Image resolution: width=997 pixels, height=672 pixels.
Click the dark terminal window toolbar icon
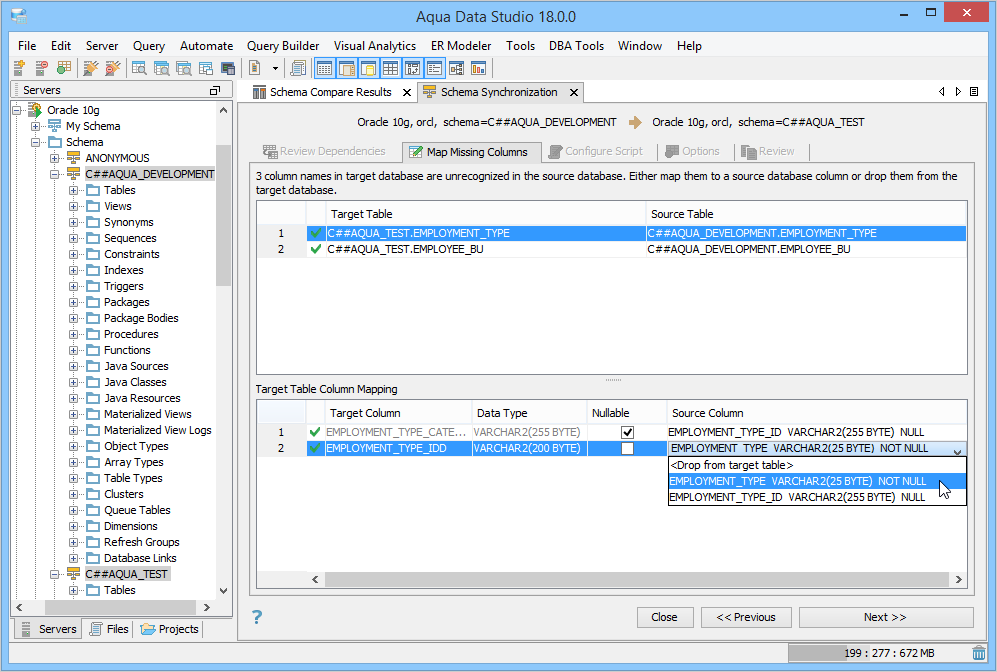pyautogui.click(x=228, y=67)
